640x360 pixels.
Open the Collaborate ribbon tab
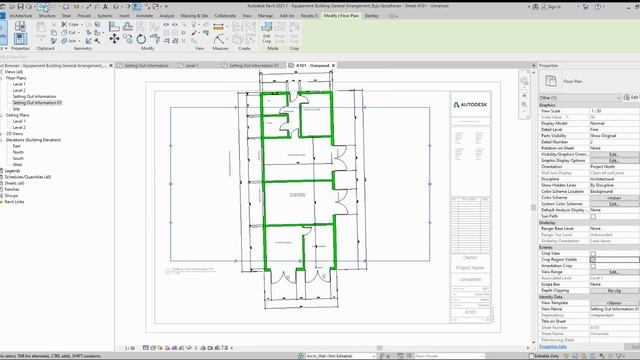[225, 16]
